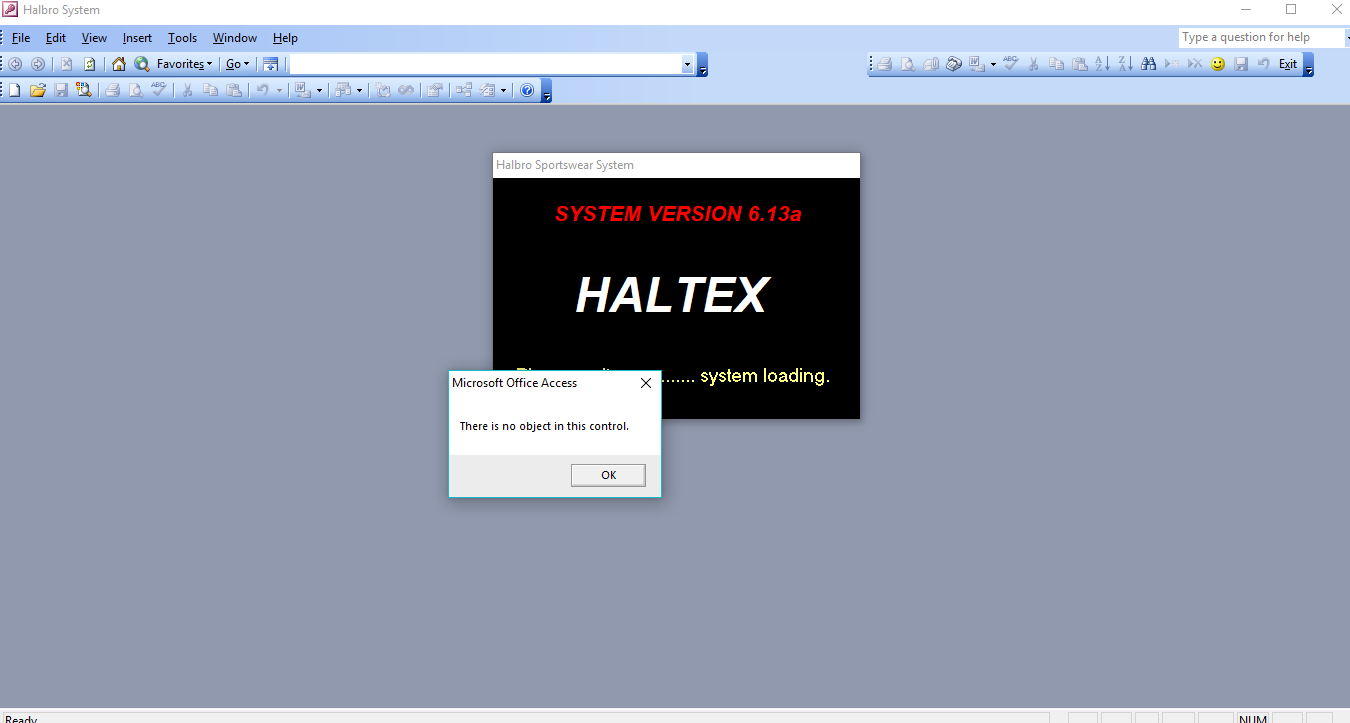This screenshot has height=723, width=1350.
Task: Click 'There is no object in this control.' message
Action: pos(544,426)
